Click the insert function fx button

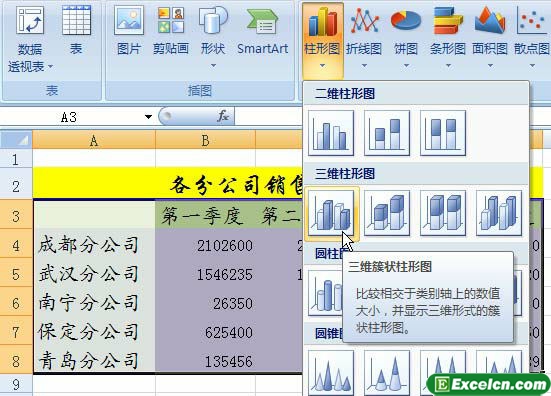pyautogui.click(x=223, y=116)
